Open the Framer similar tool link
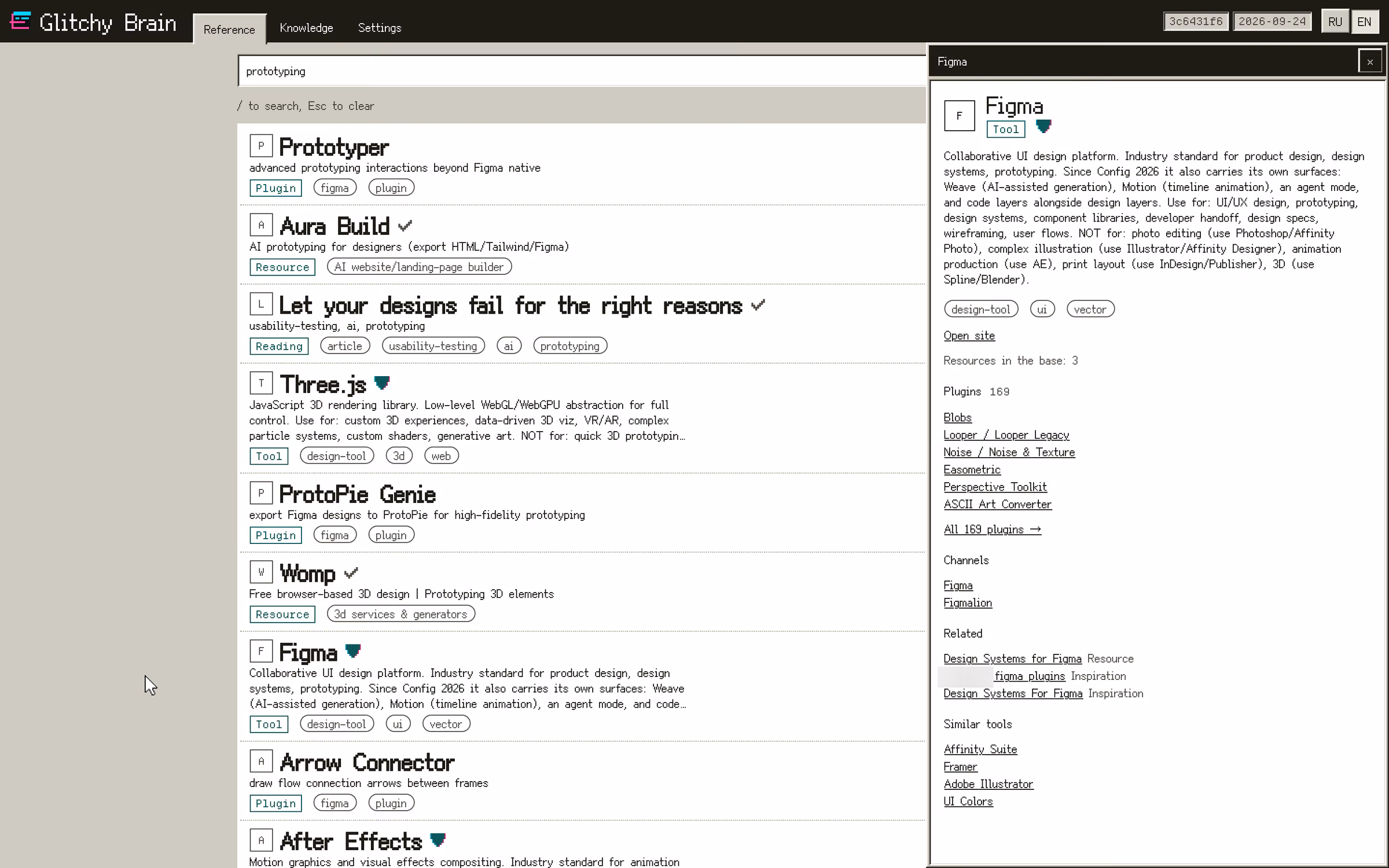Screen dimensions: 1389x868 click(960, 767)
